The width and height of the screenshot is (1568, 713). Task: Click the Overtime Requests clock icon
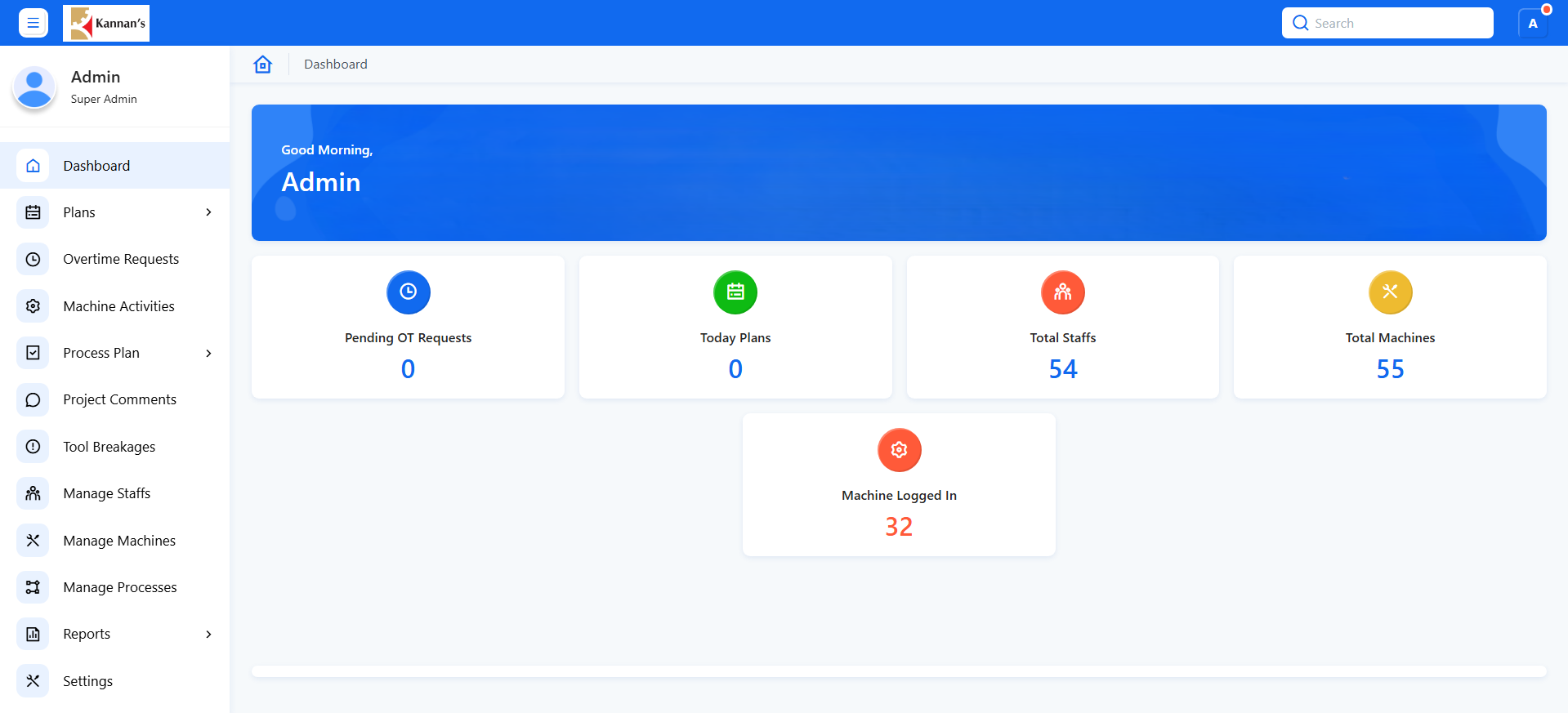coord(33,259)
